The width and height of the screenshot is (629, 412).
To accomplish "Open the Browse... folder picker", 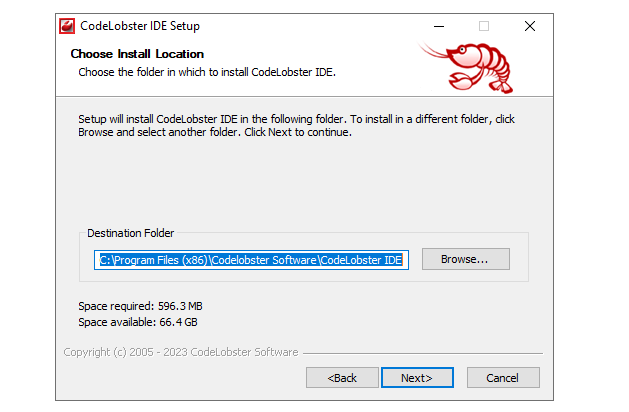I will coord(465,259).
